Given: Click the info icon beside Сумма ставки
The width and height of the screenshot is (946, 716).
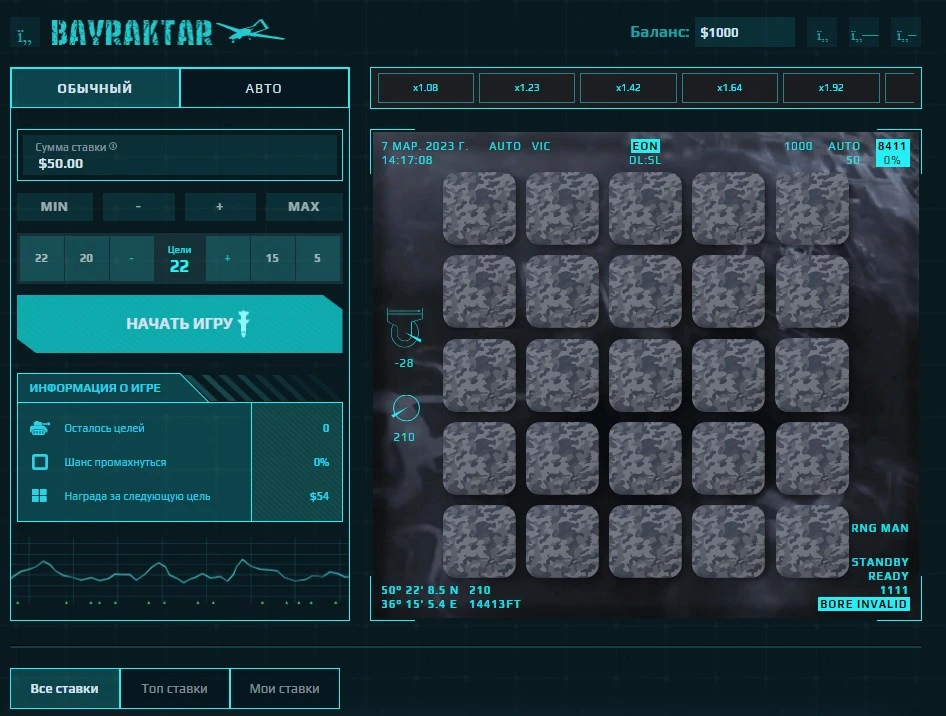Looking at the screenshot, I should point(113,146).
